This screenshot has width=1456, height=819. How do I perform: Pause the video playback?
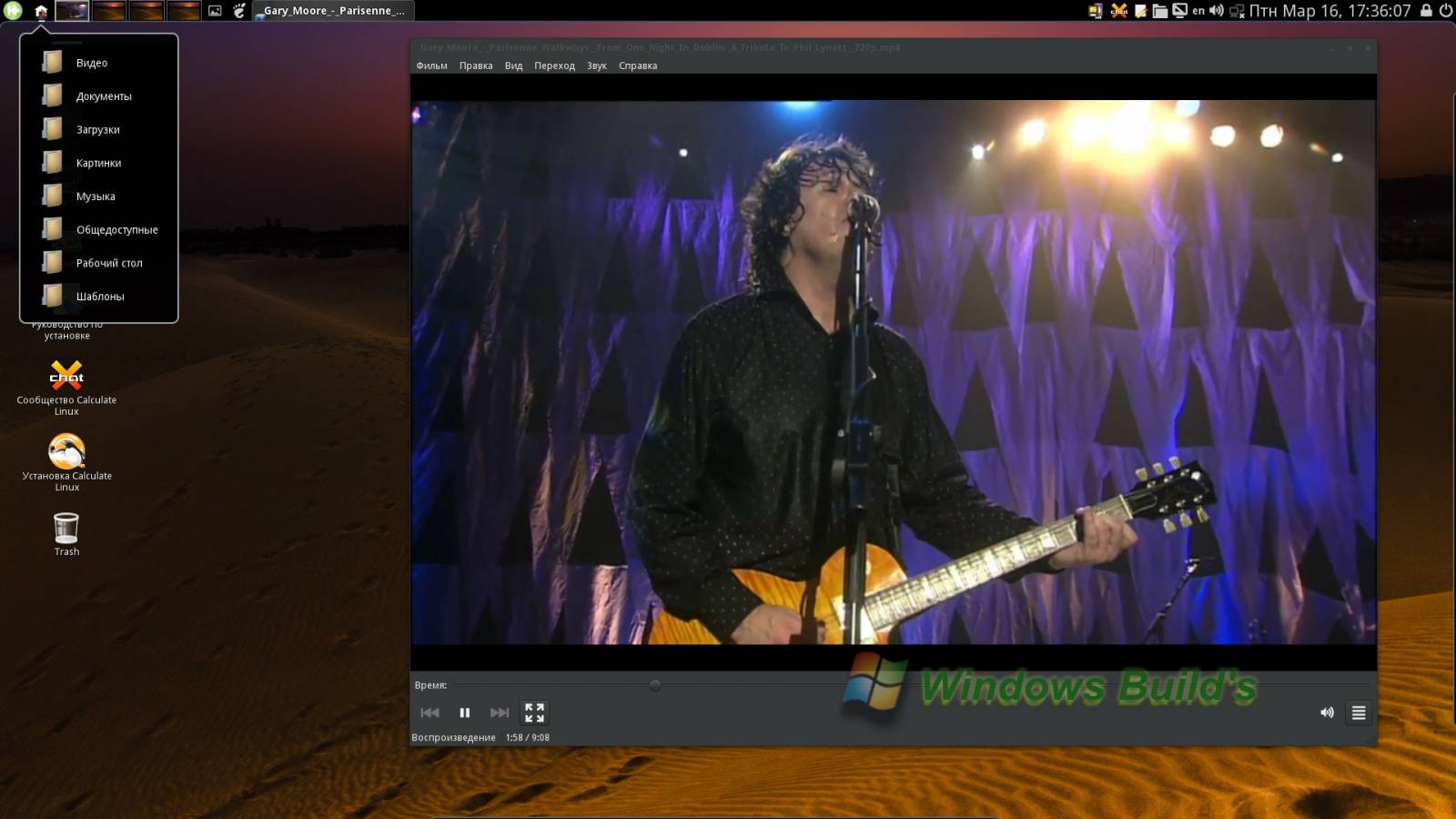pyautogui.click(x=464, y=713)
